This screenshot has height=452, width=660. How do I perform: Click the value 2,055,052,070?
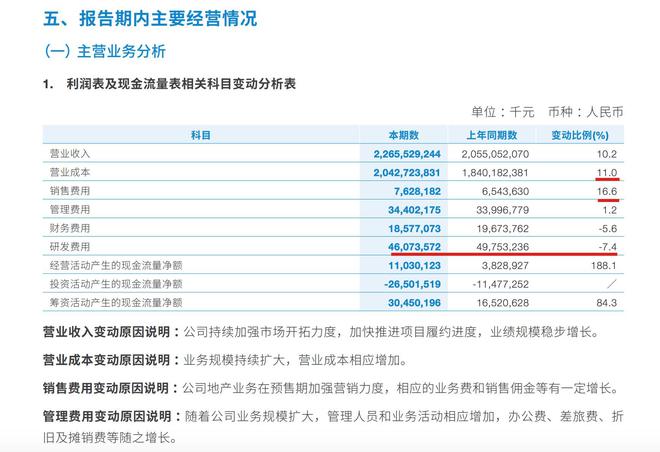pos(495,154)
